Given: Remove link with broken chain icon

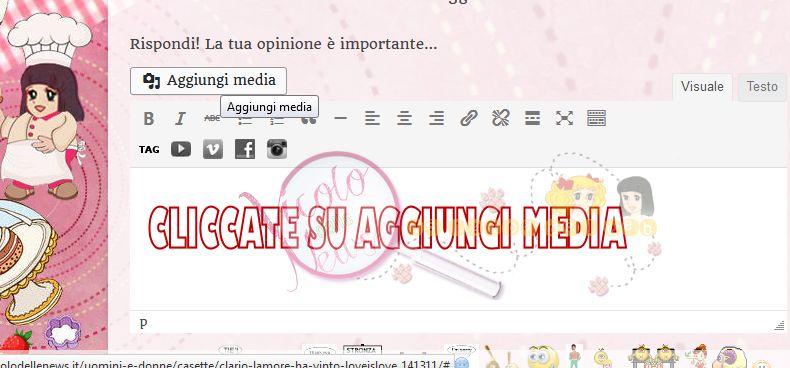Looking at the screenshot, I should point(500,118).
